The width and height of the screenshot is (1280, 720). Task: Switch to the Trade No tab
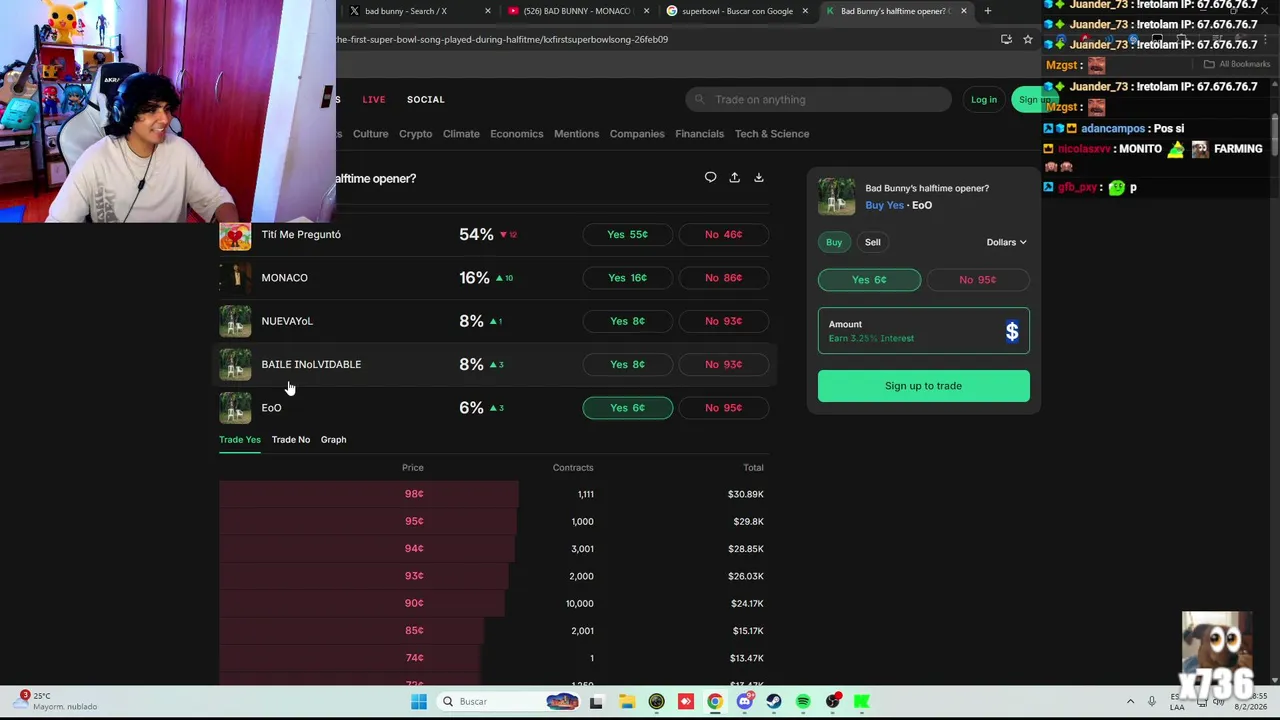291,440
